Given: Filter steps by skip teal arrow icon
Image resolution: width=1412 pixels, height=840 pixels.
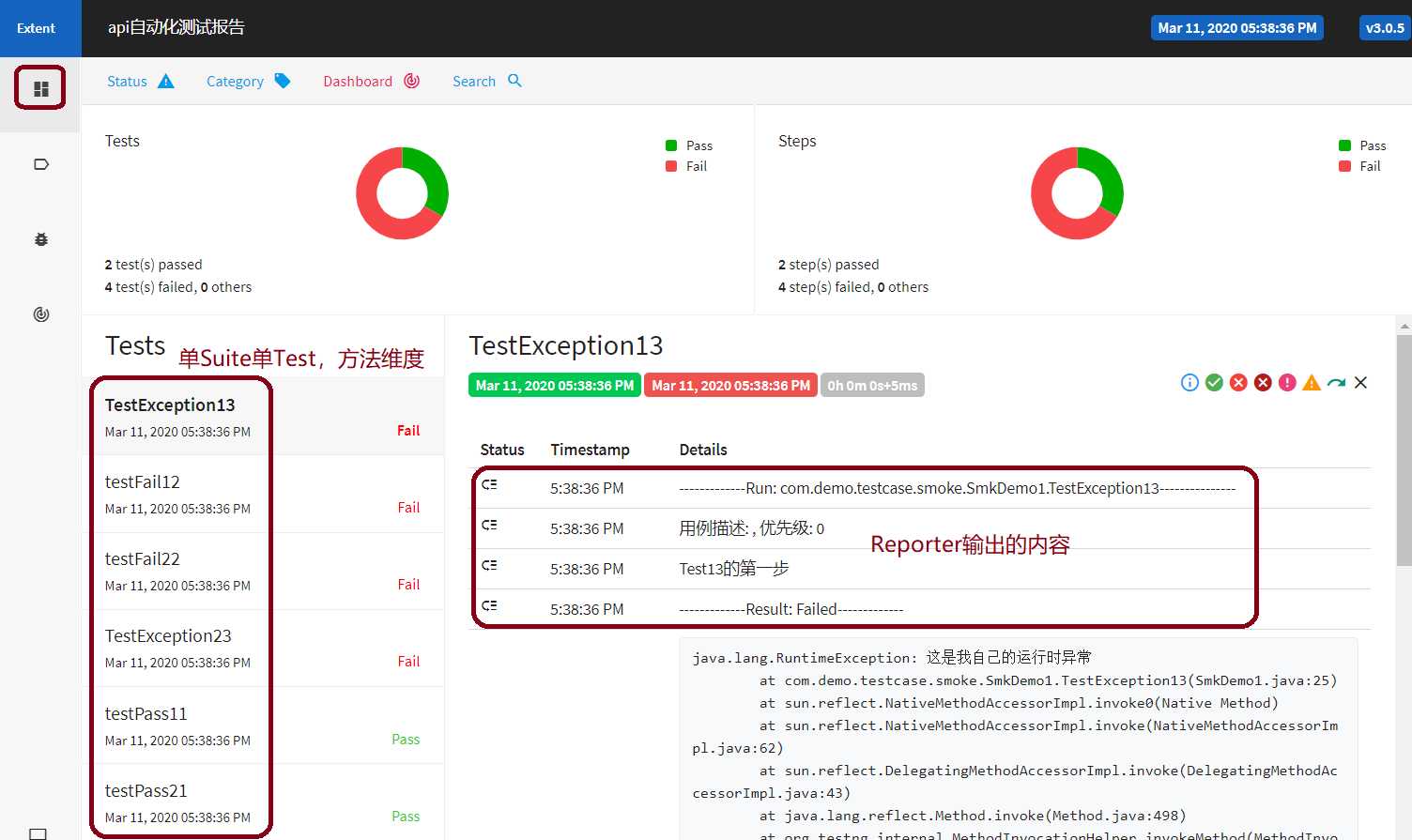Looking at the screenshot, I should tap(1336, 382).
